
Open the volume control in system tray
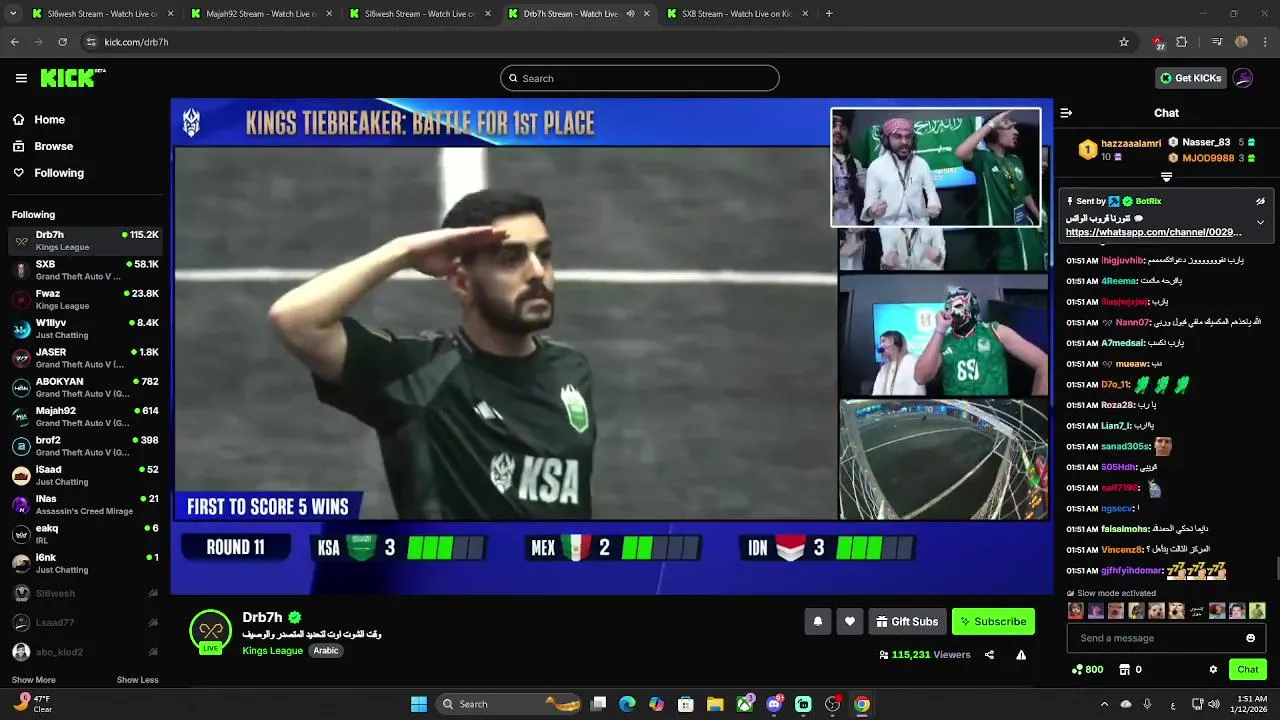pyautogui.click(x=1213, y=704)
